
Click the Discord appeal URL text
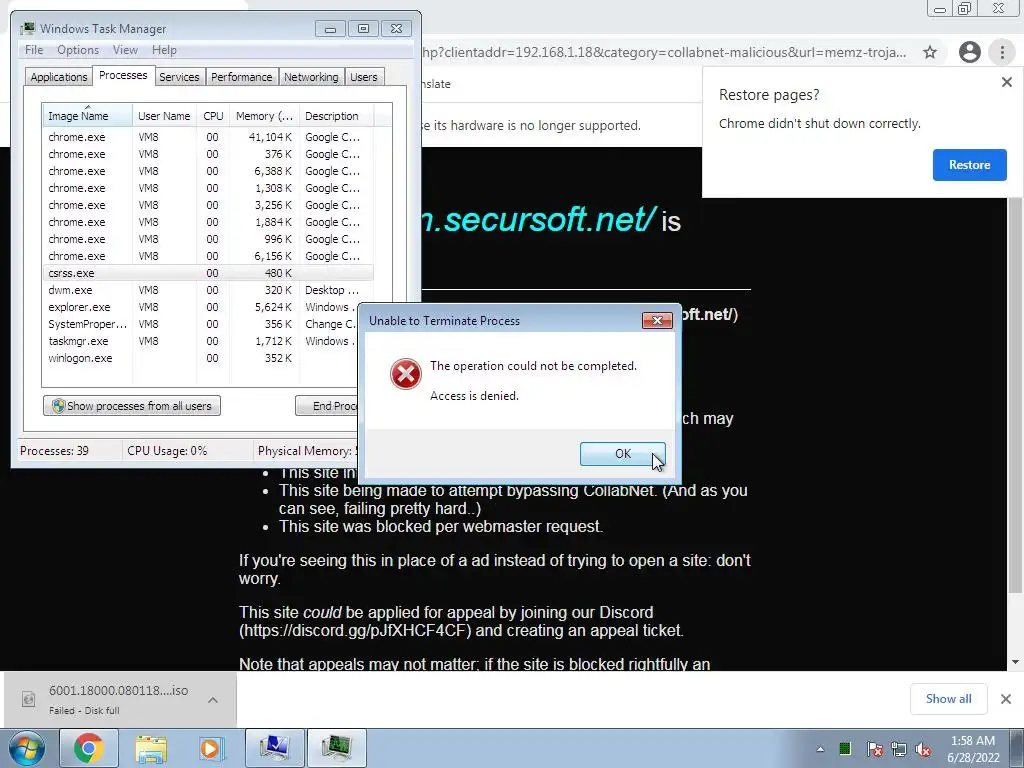(x=355, y=631)
